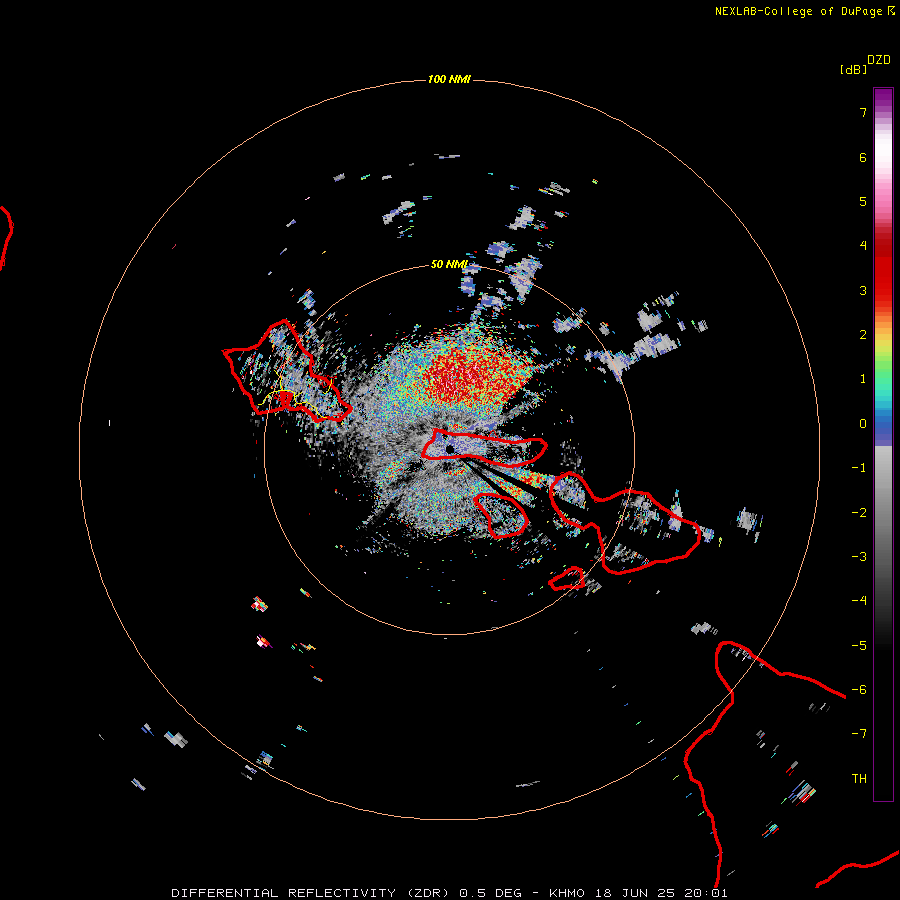Click the TH legend label
Image resolution: width=900 pixels, height=900 pixels.
[859, 778]
